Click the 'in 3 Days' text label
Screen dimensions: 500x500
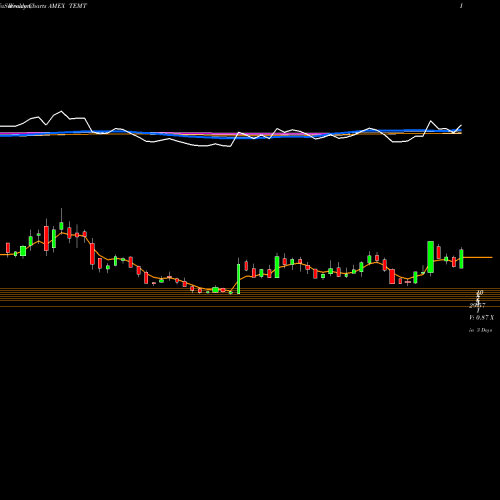coord(480,330)
